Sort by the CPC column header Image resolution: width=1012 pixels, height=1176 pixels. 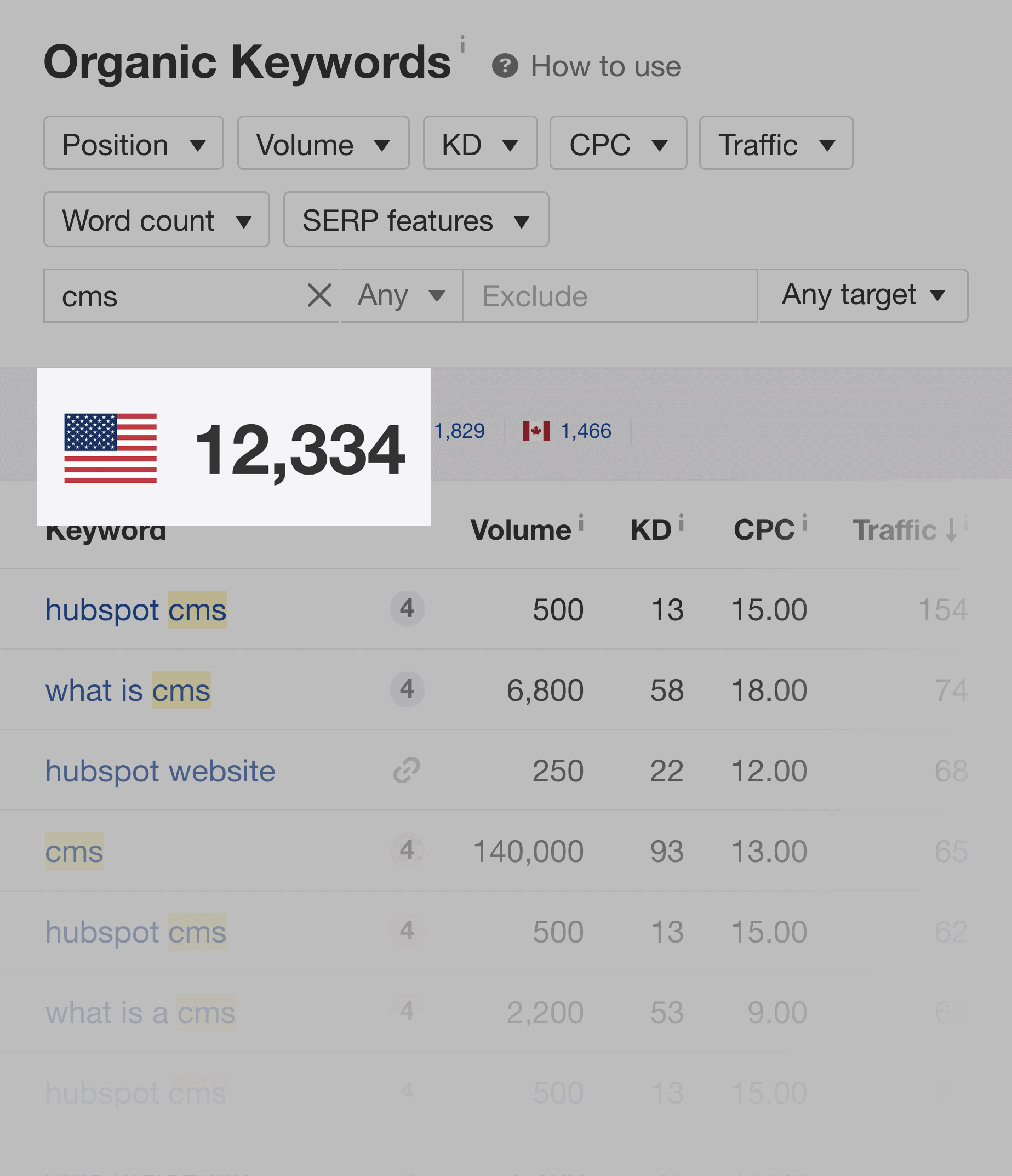coord(764,530)
